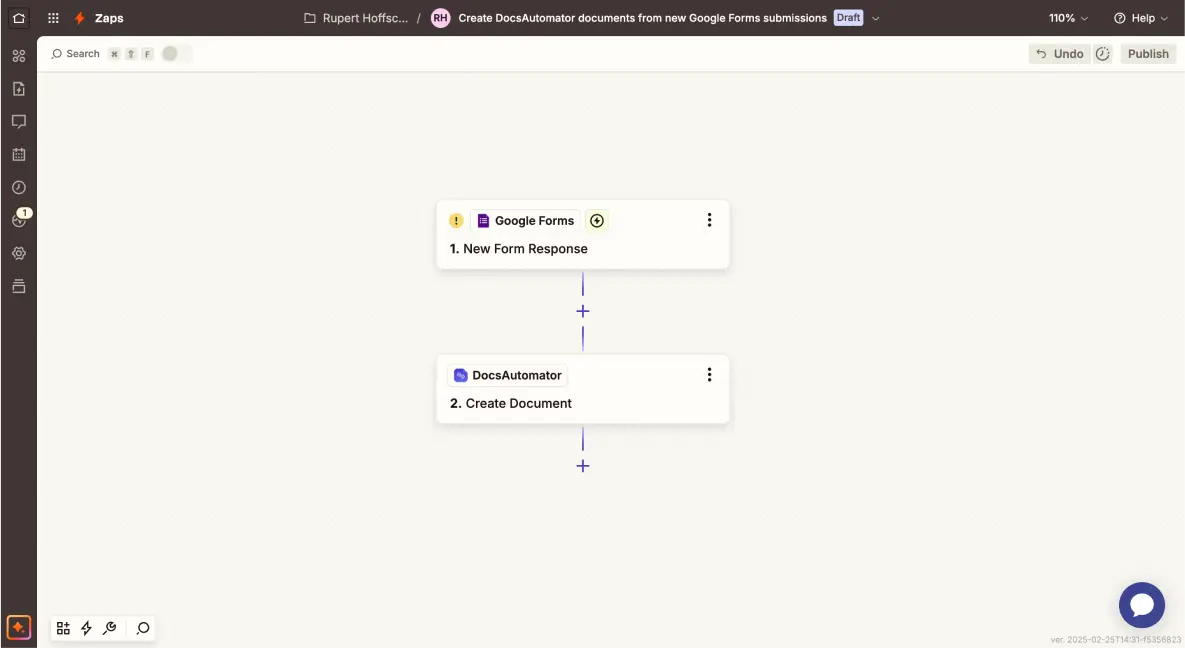Open DocsAutomator step three-dot menu
Screen dimensions: 1185x648
coord(709,375)
